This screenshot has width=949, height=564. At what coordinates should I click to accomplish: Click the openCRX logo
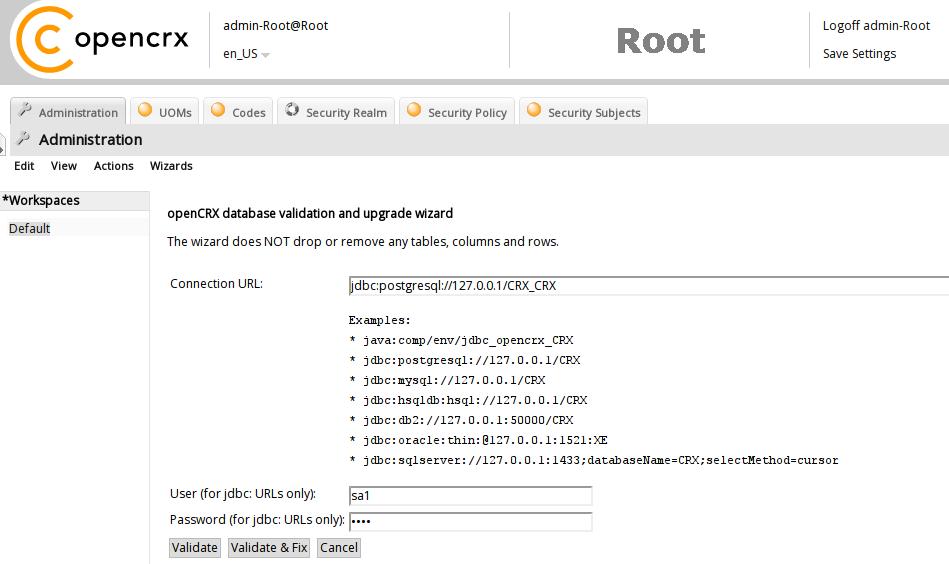pos(102,39)
